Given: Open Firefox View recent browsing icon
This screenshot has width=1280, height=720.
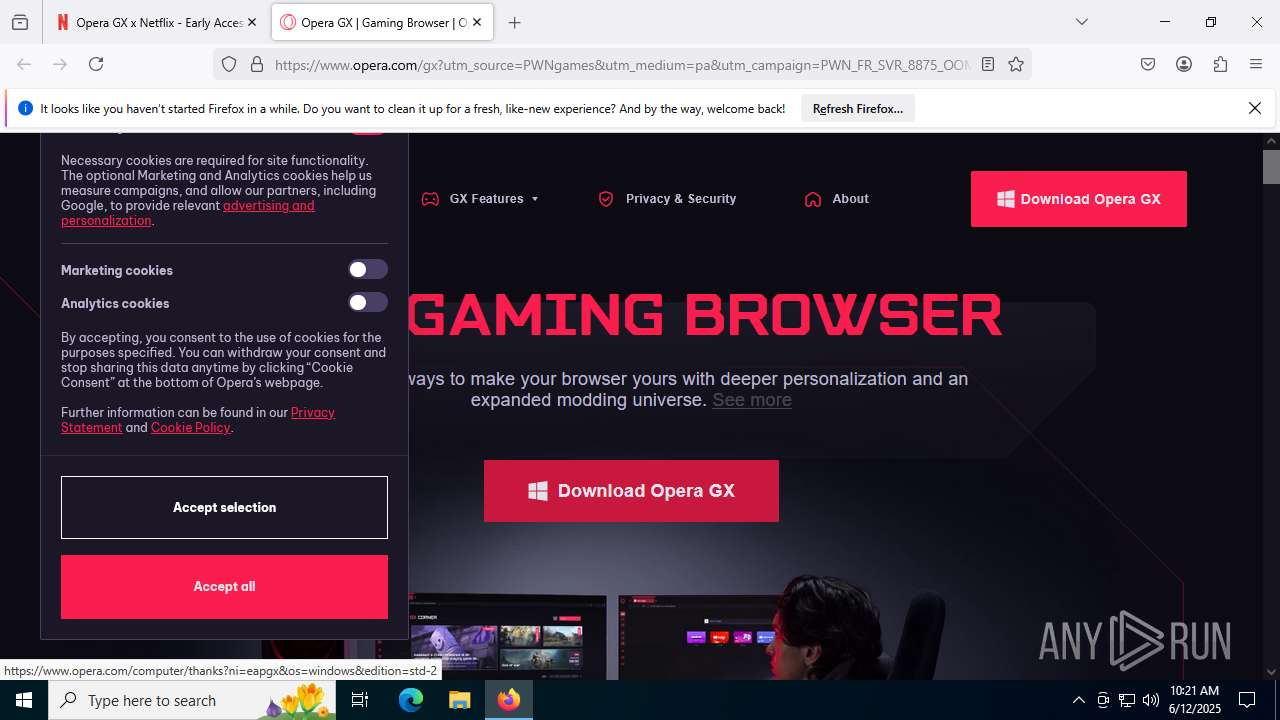Looking at the screenshot, I should (x=20, y=22).
